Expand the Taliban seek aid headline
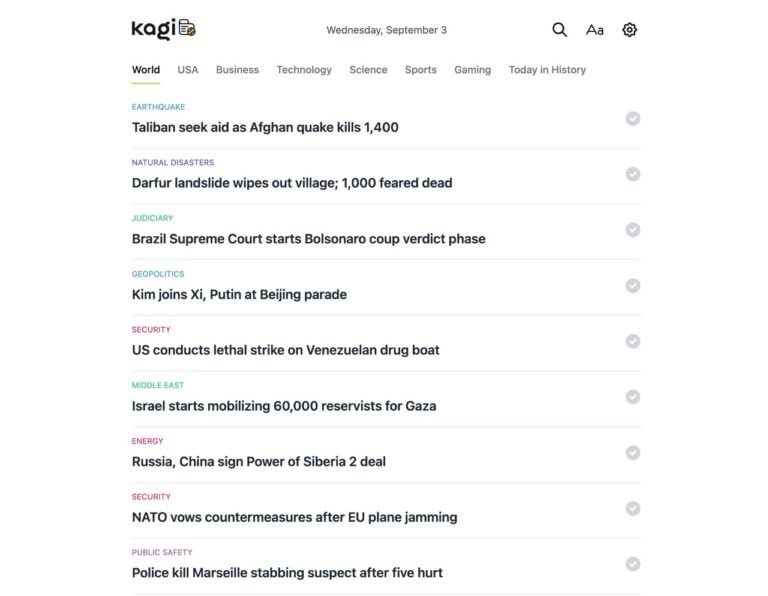The image size is (768, 596). click(265, 128)
